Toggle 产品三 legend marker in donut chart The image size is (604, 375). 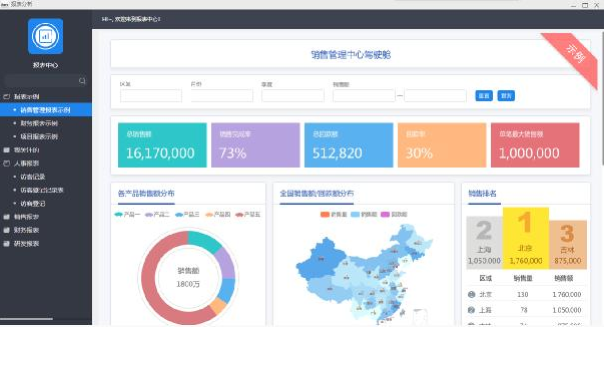pos(179,214)
